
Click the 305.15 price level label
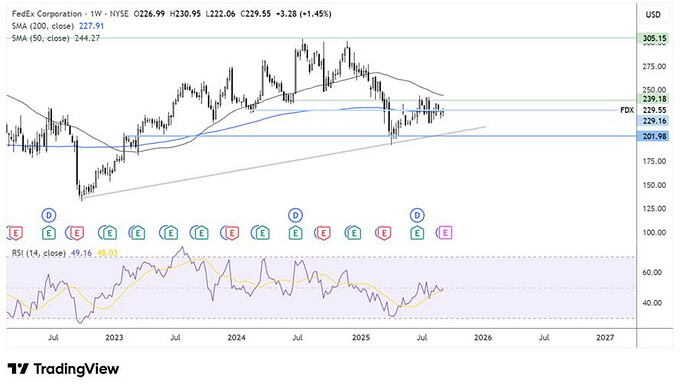pyautogui.click(x=654, y=39)
